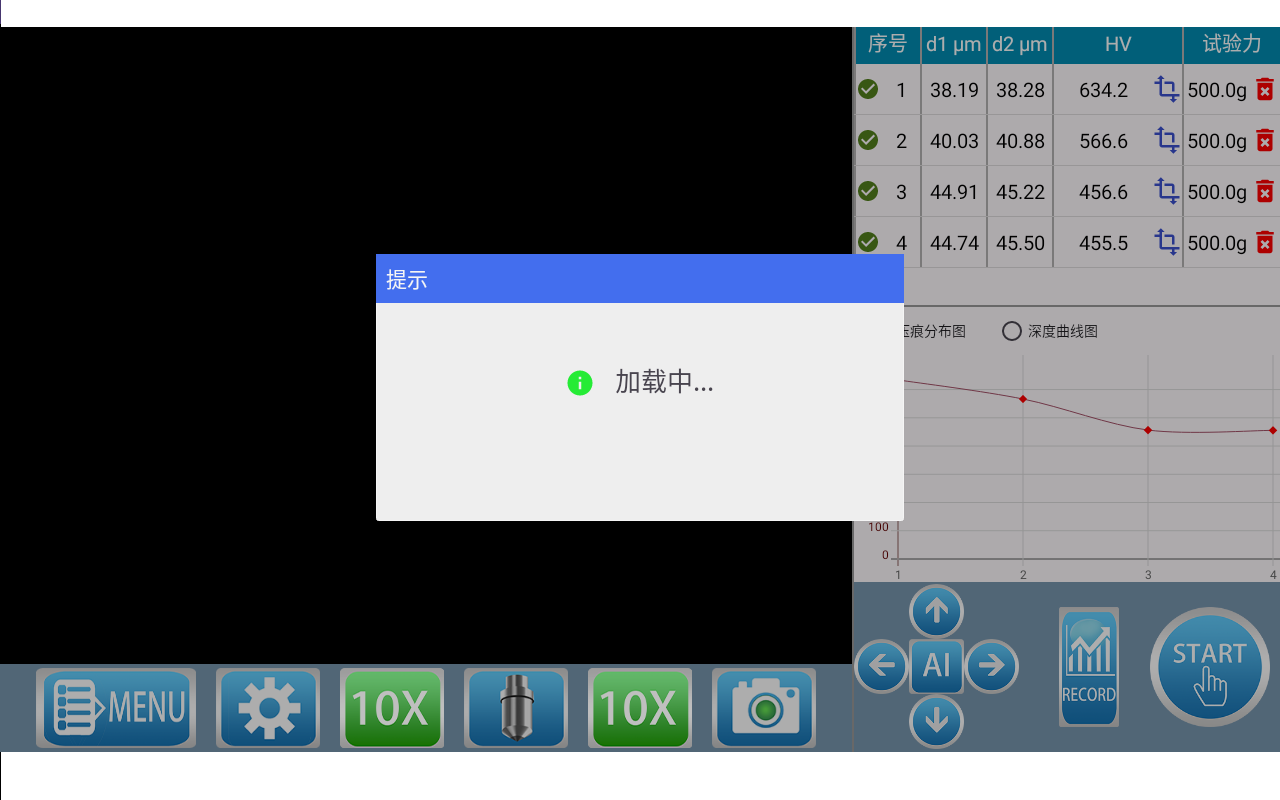Select the d1 value 40.03
The width and height of the screenshot is (1280, 800).
954,141
